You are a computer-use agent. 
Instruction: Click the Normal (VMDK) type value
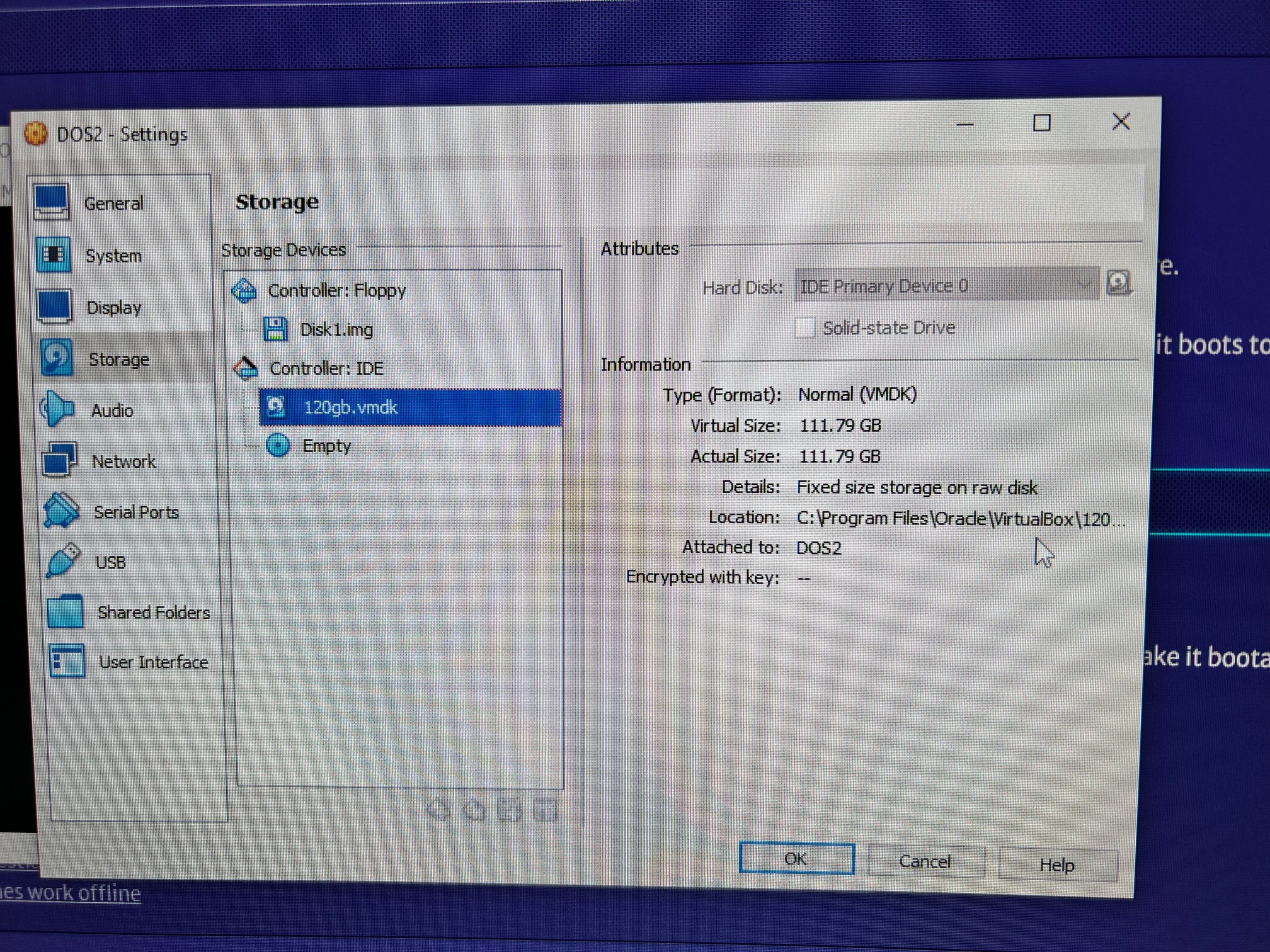point(857,395)
